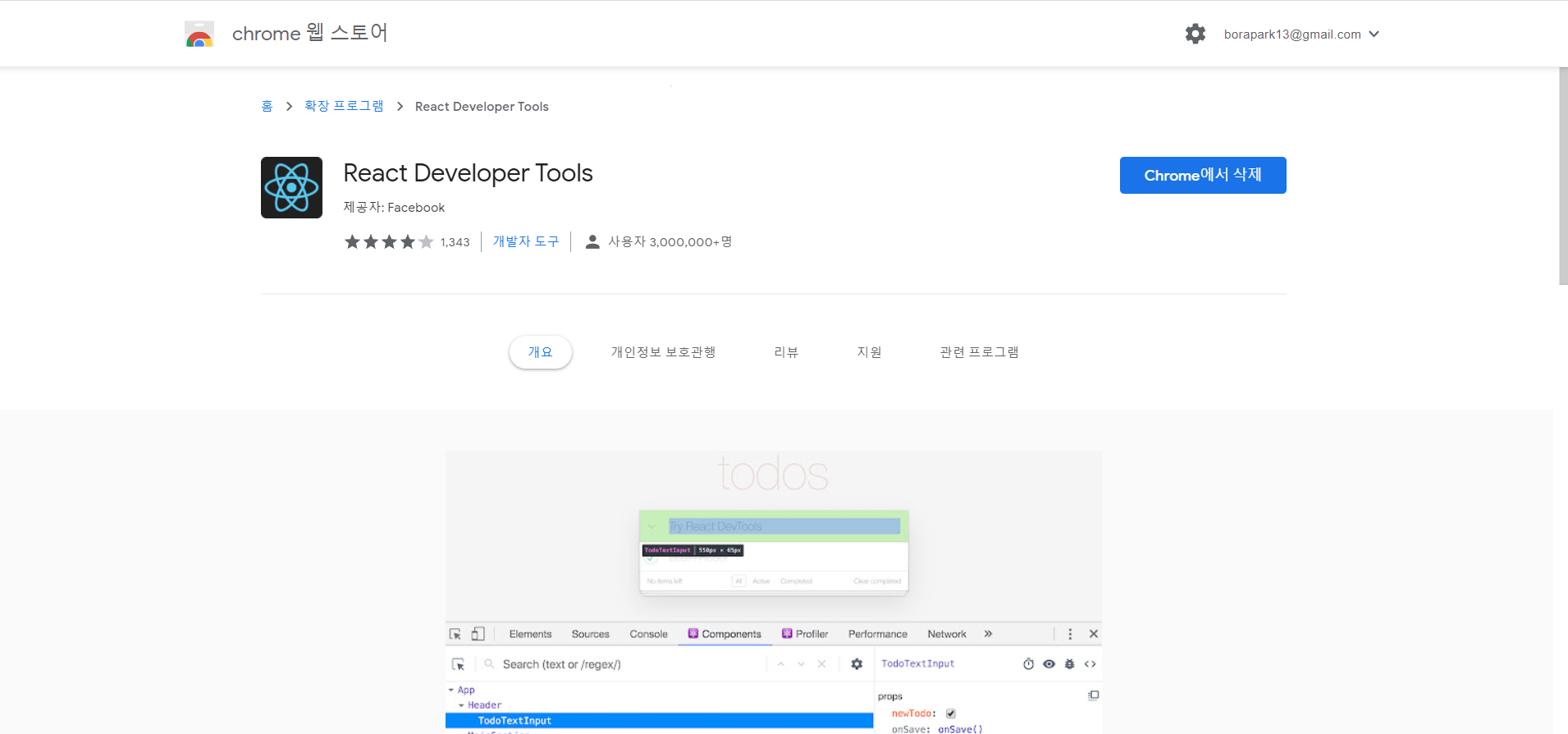Click the inspect element arrow icon in the devtools preview
Screen dimensions: 1568x734
click(455, 634)
